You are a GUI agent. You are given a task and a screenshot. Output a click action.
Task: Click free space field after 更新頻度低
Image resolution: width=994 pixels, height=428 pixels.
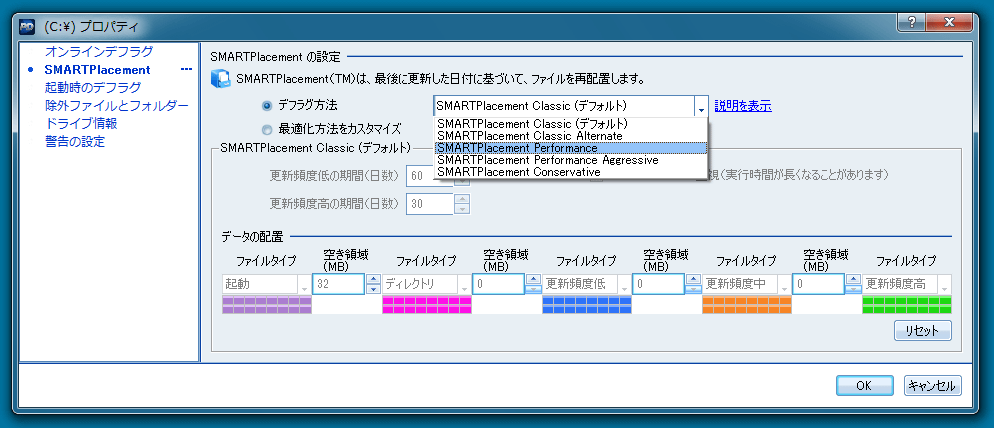[x=658, y=284]
